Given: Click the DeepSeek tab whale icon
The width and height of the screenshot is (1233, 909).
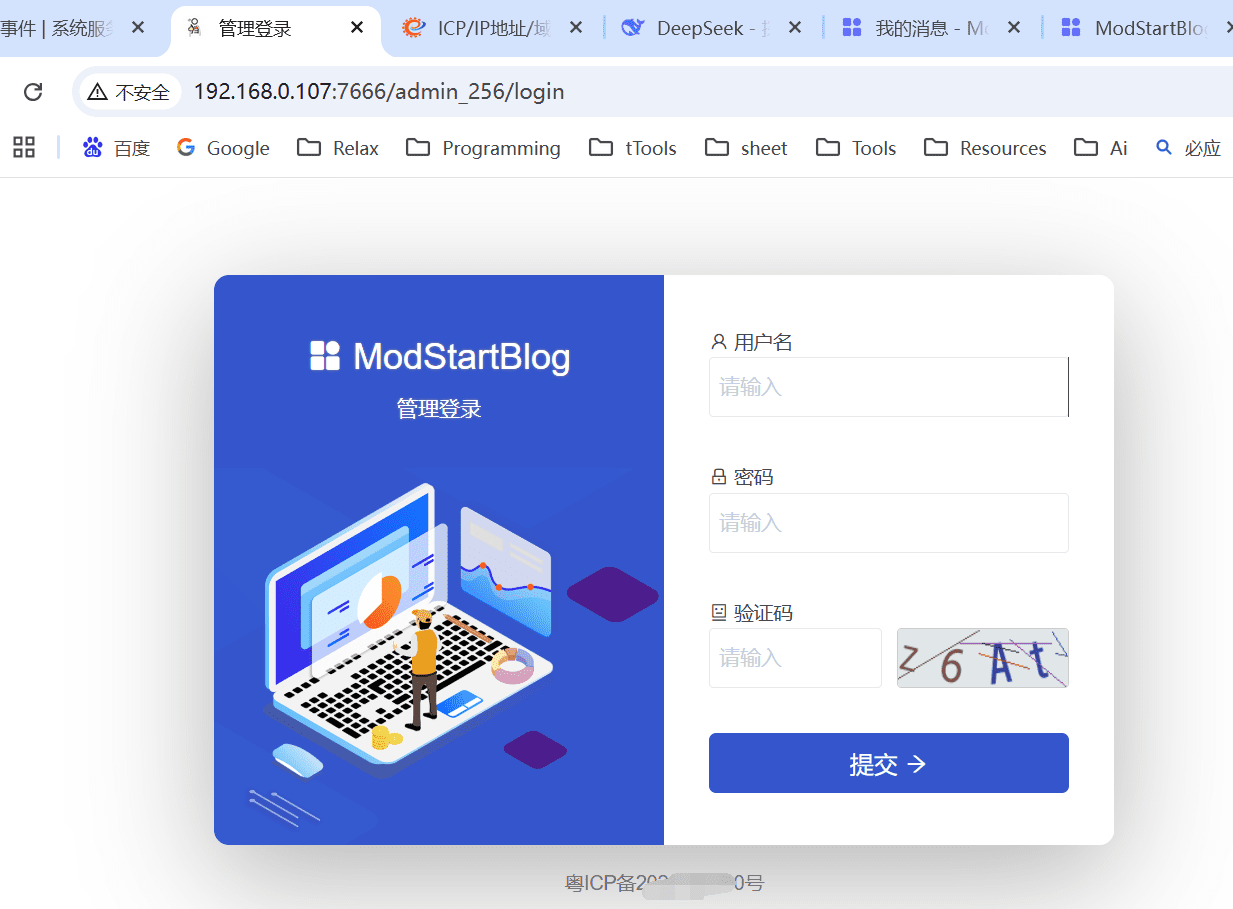Looking at the screenshot, I should 632,28.
